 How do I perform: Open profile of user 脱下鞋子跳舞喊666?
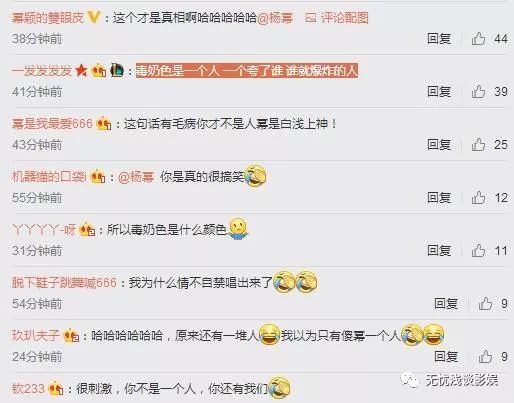[x=64, y=283]
